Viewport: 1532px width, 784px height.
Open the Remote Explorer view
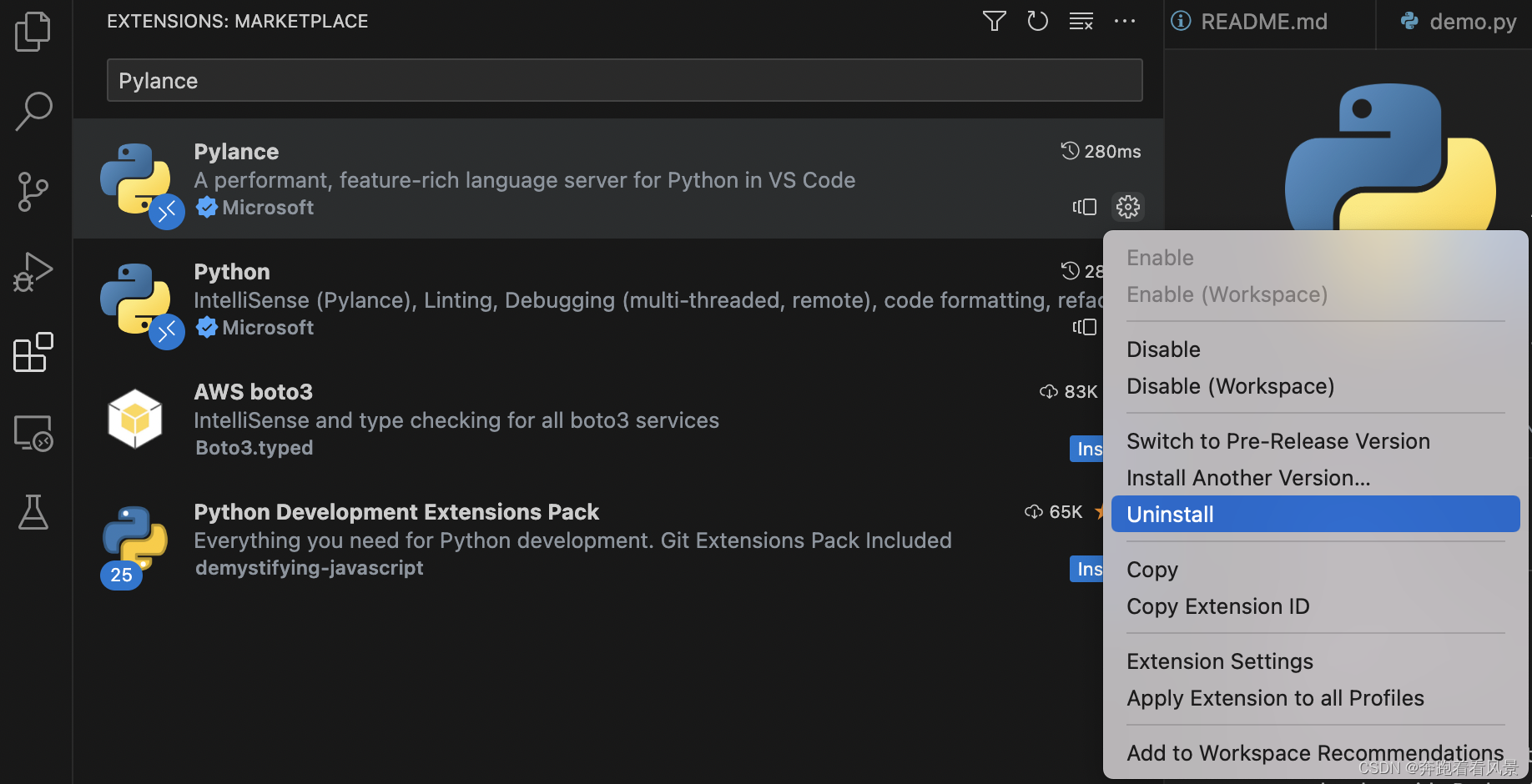point(33,433)
